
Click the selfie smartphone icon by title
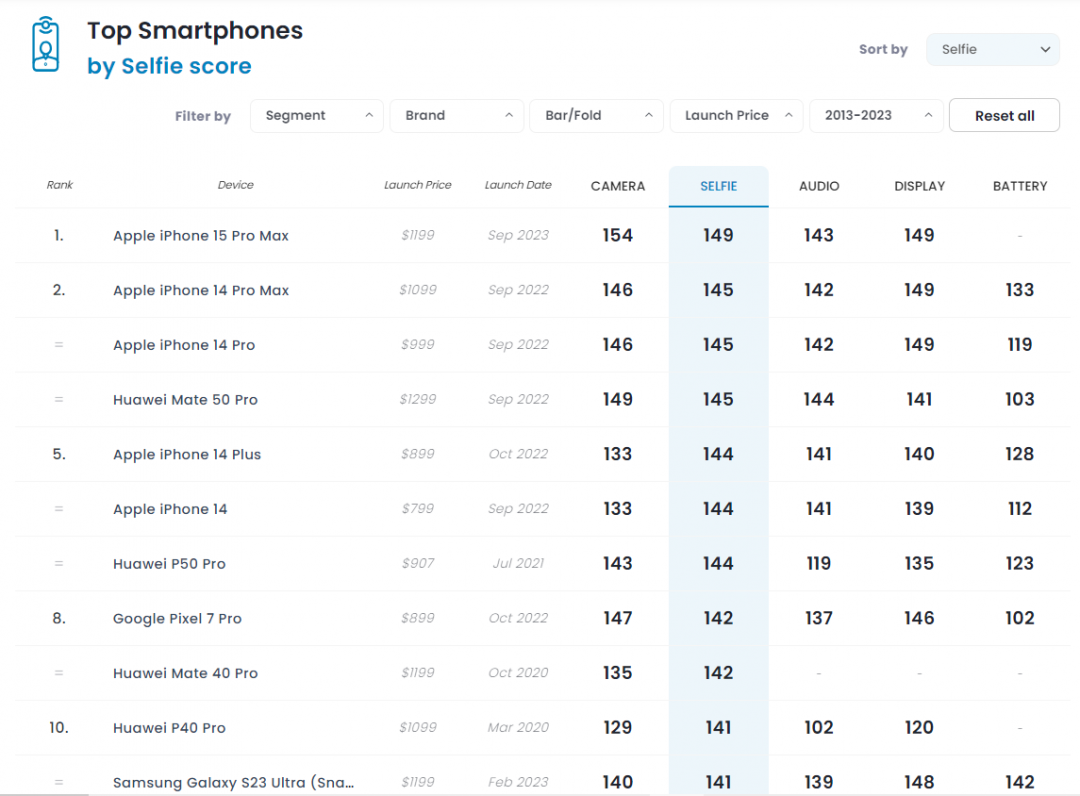(x=45, y=45)
